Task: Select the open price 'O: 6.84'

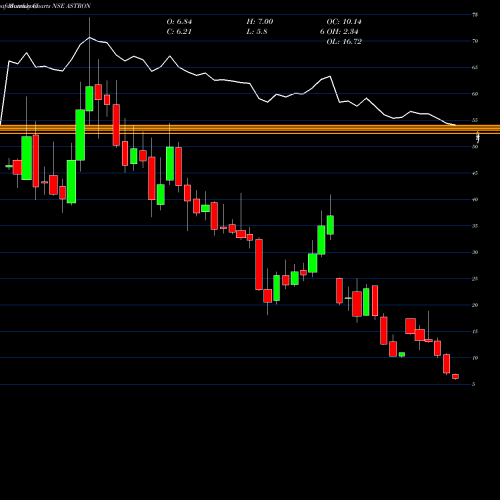Action: (179, 22)
